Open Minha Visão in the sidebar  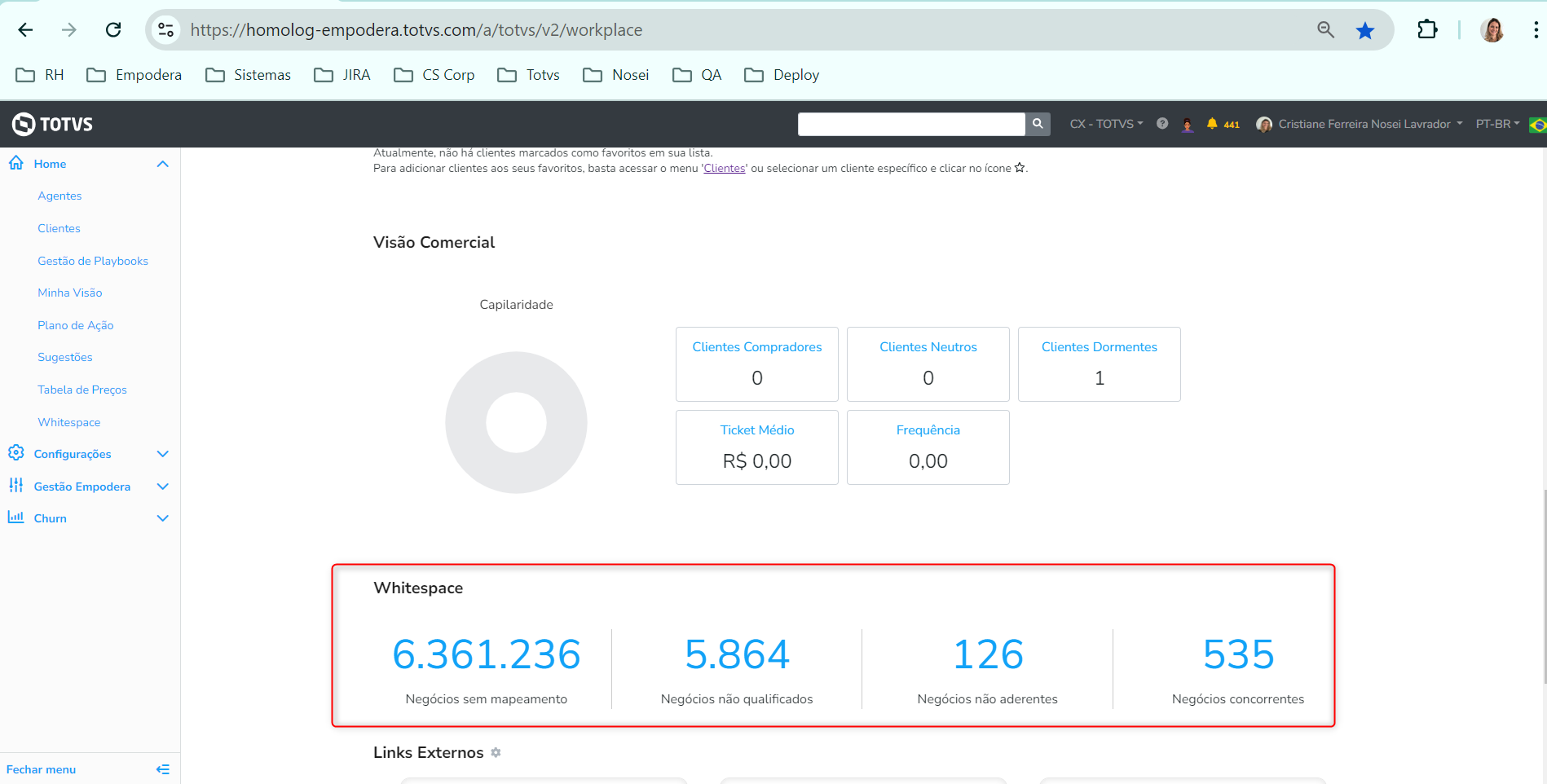(70, 293)
